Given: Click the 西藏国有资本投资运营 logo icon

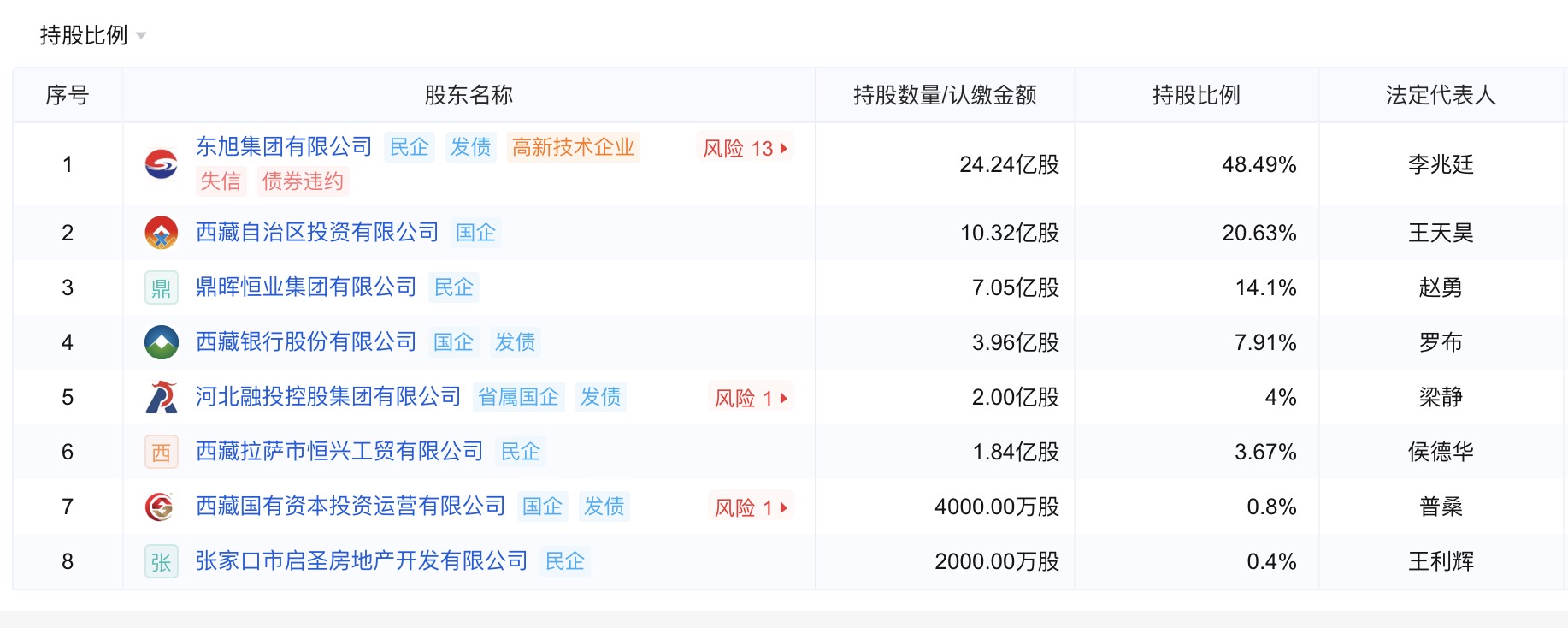Looking at the screenshot, I should click(162, 507).
